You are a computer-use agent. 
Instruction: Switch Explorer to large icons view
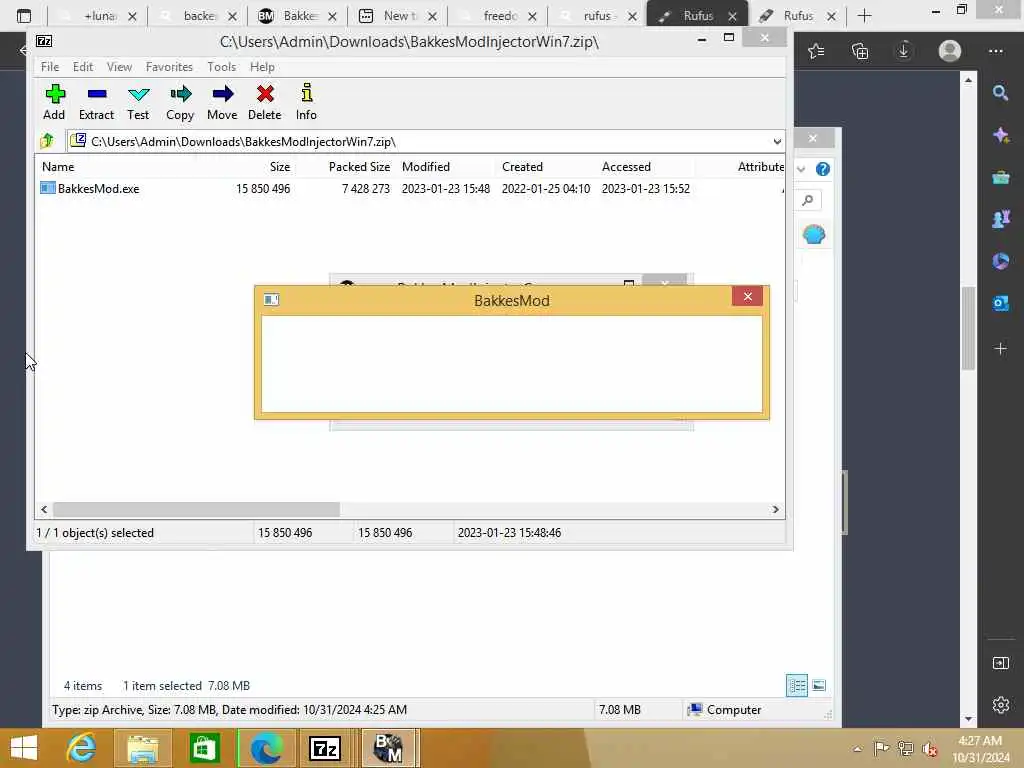(819, 686)
